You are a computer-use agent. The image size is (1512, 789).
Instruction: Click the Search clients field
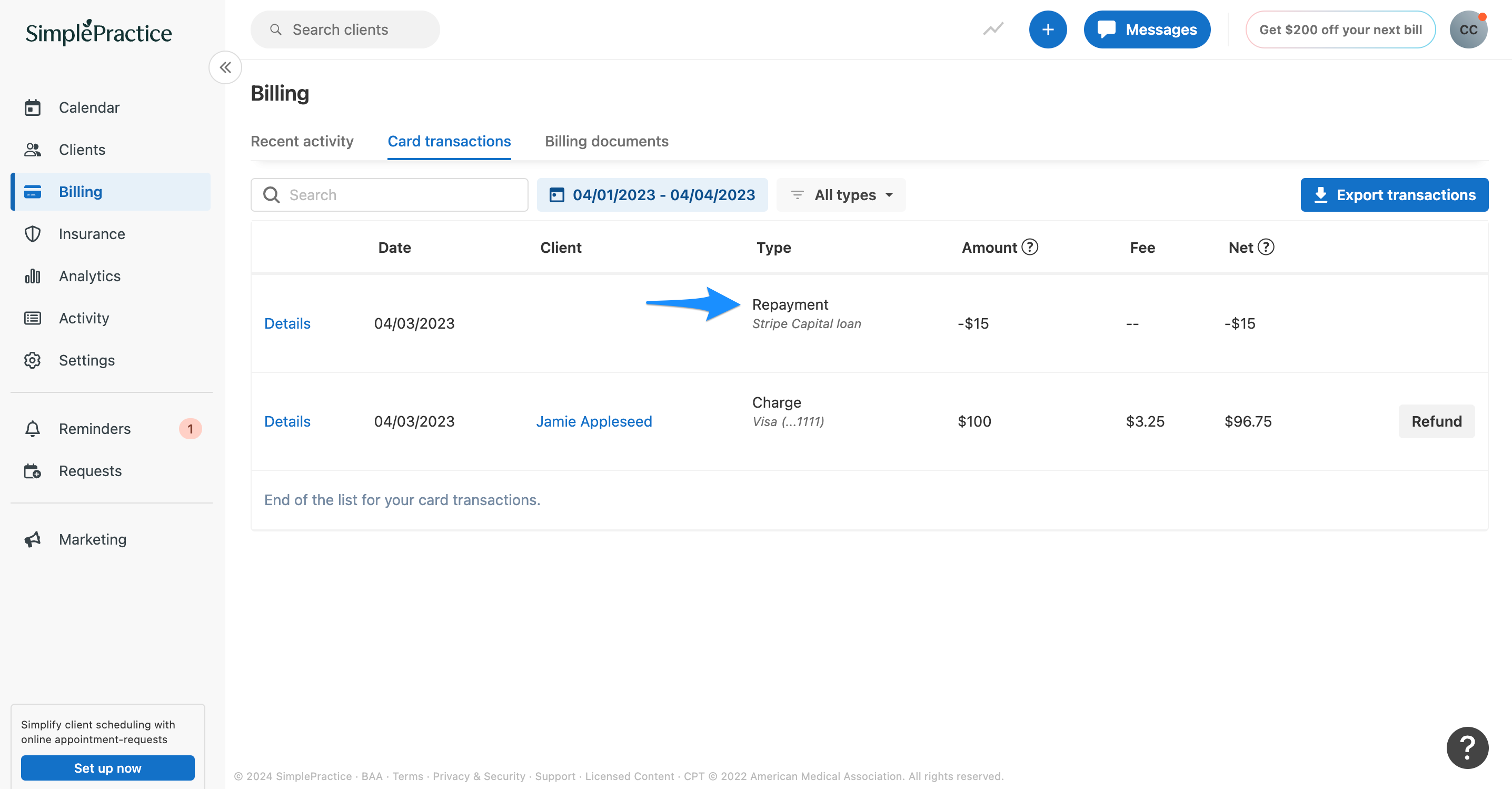pos(345,29)
